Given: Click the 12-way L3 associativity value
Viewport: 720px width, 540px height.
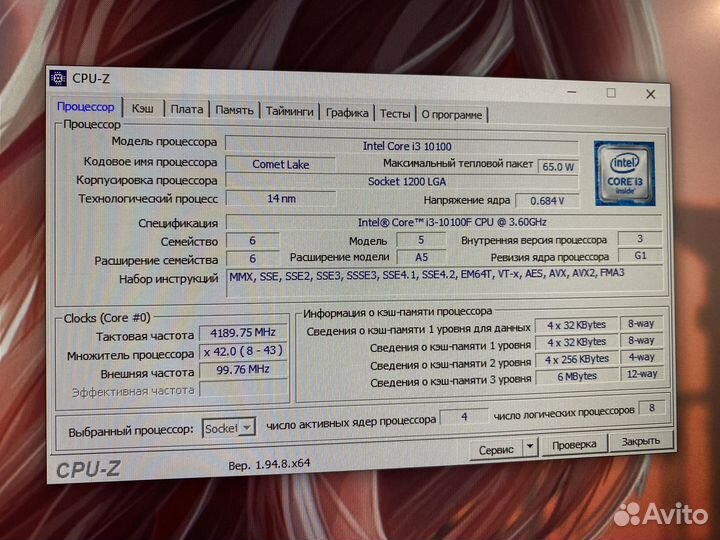Looking at the screenshot, I should [x=641, y=374].
